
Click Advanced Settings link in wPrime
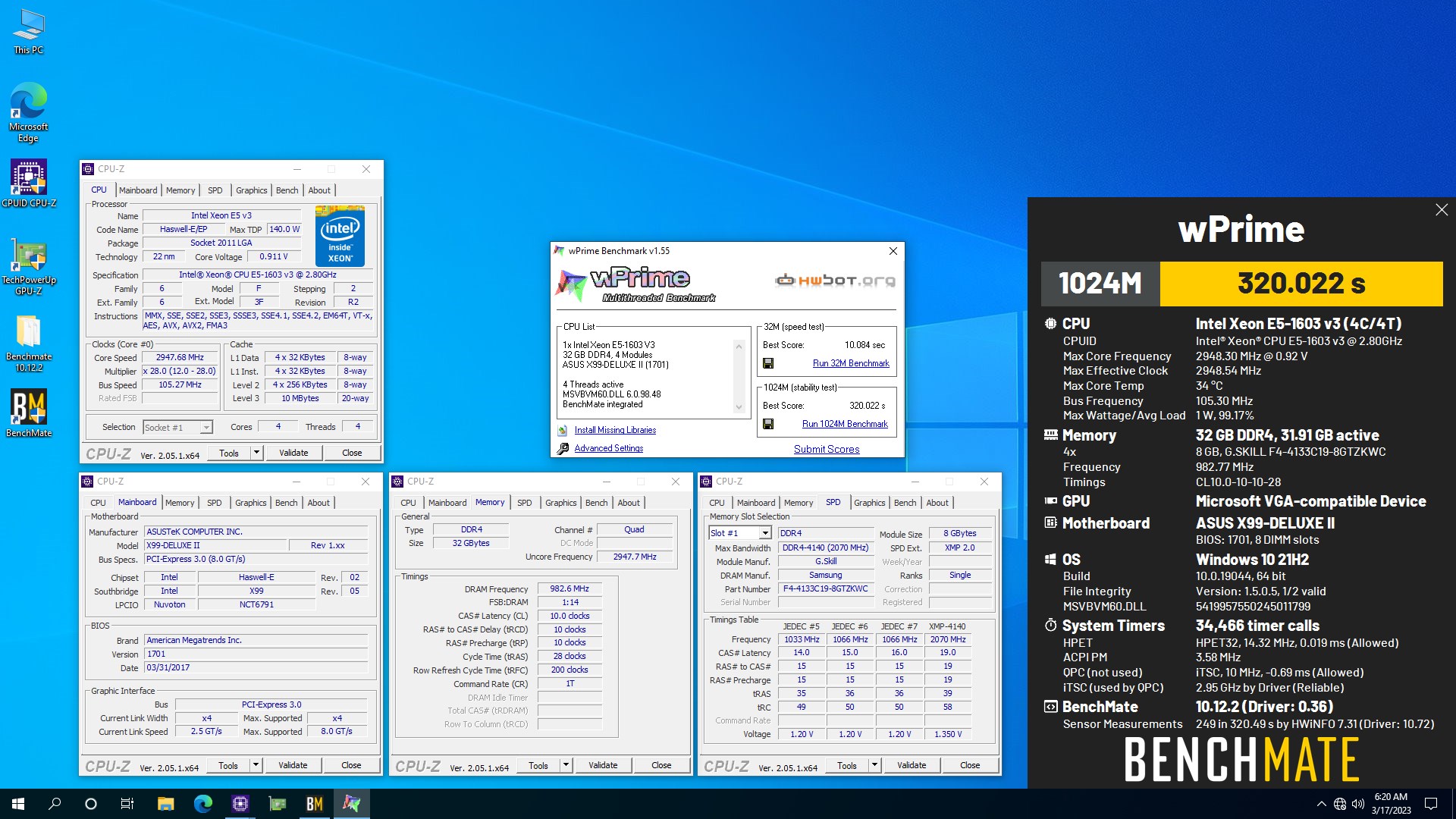coord(609,448)
